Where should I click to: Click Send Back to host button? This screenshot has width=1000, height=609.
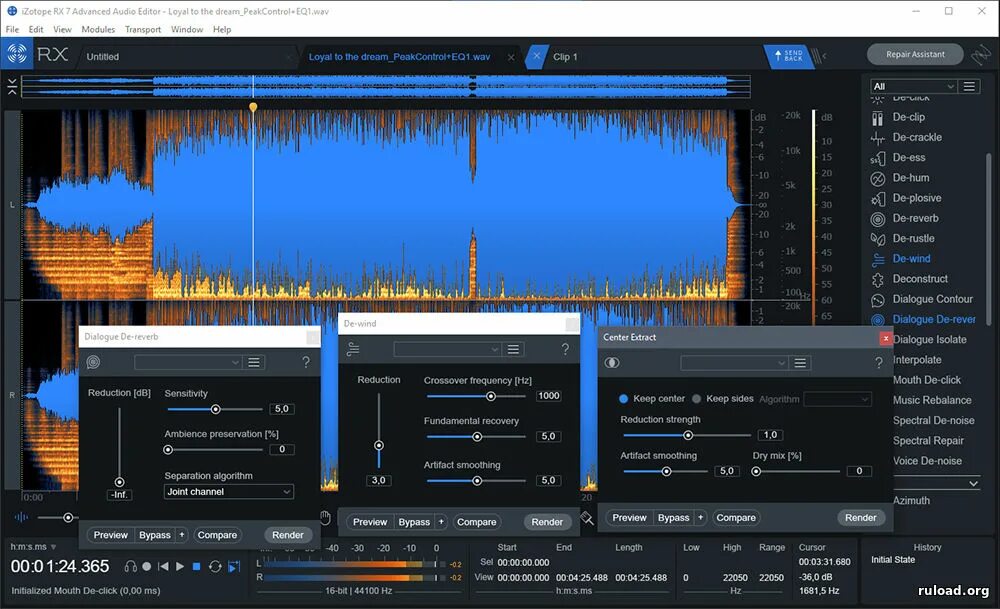(788, 56)
